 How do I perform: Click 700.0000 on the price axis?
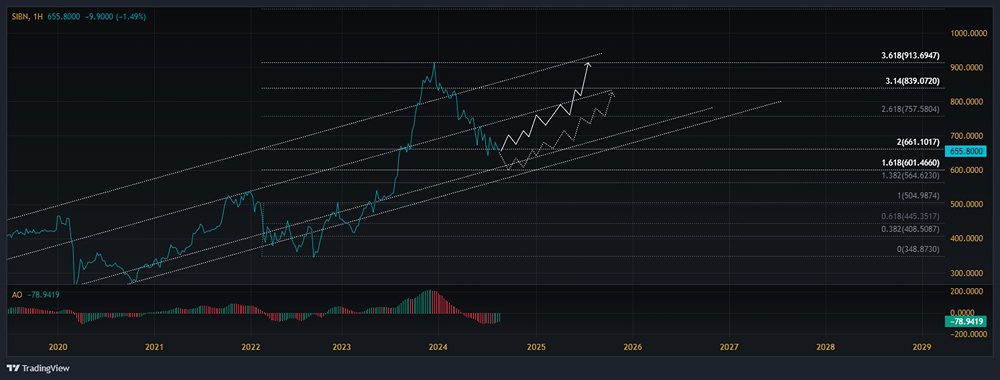click(967, 136)
